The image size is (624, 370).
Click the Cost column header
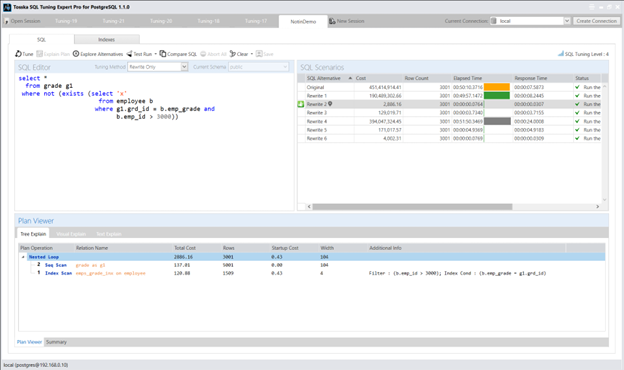point(378,78)
